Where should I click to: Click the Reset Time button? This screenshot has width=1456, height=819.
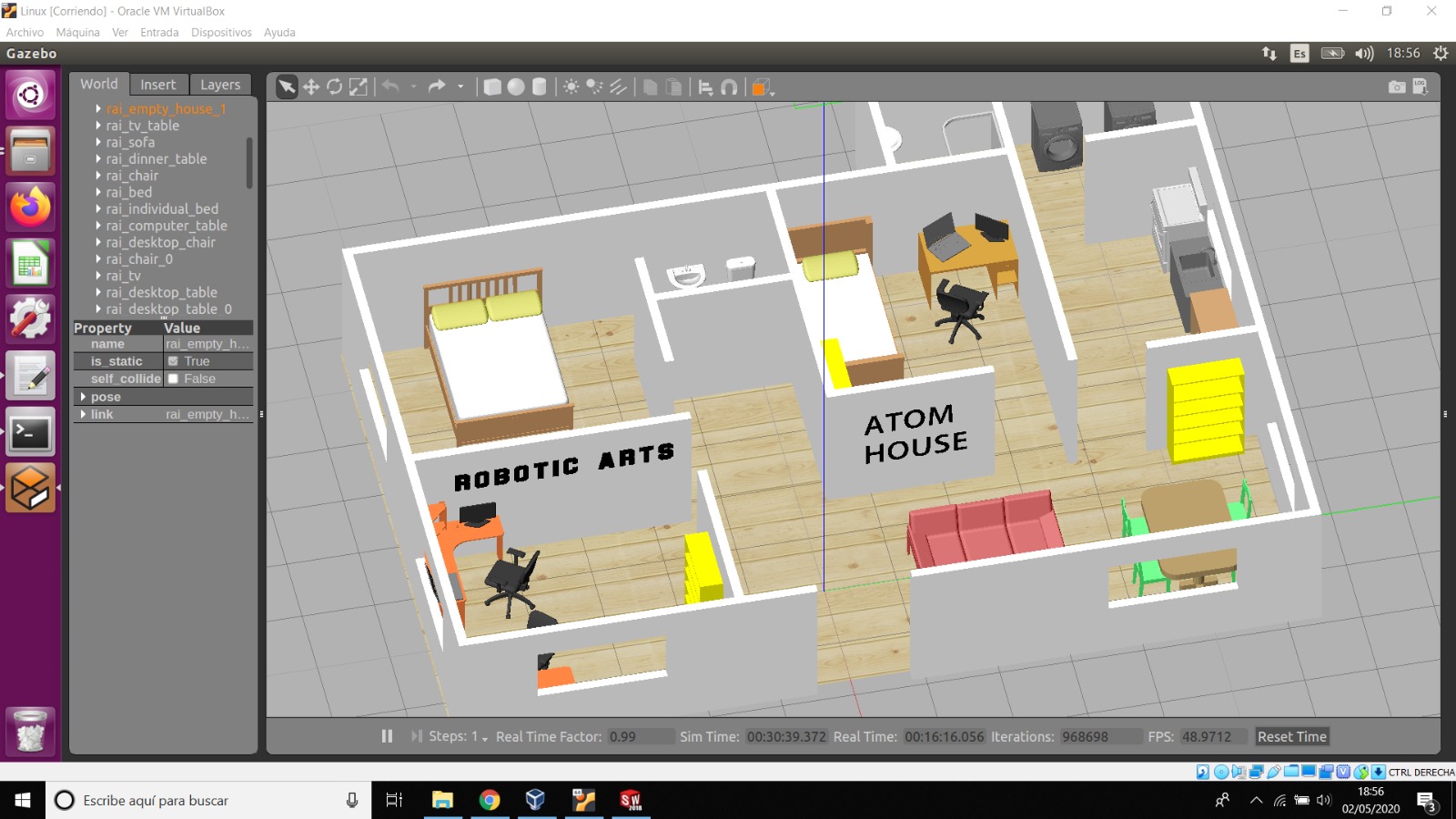1291,736
